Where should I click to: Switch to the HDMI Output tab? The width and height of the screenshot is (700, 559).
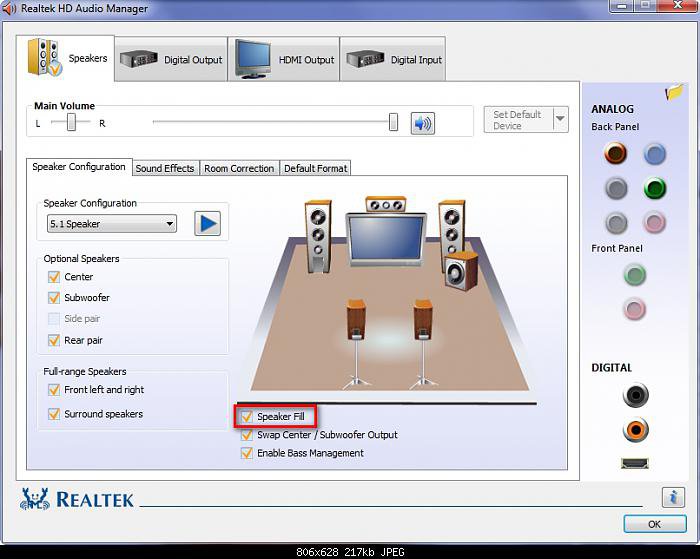tap(284, 59)
